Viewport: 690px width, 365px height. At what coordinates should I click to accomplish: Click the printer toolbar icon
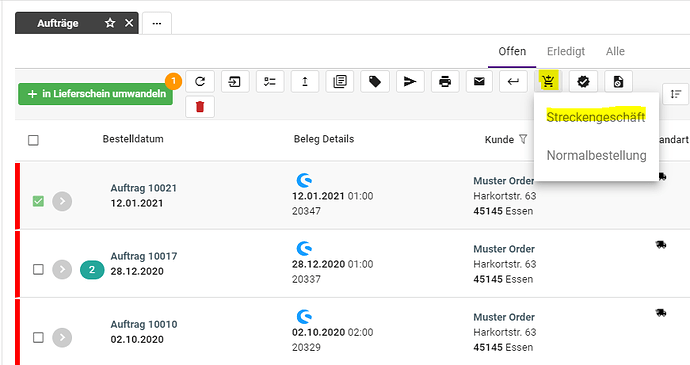coord(445,81)
